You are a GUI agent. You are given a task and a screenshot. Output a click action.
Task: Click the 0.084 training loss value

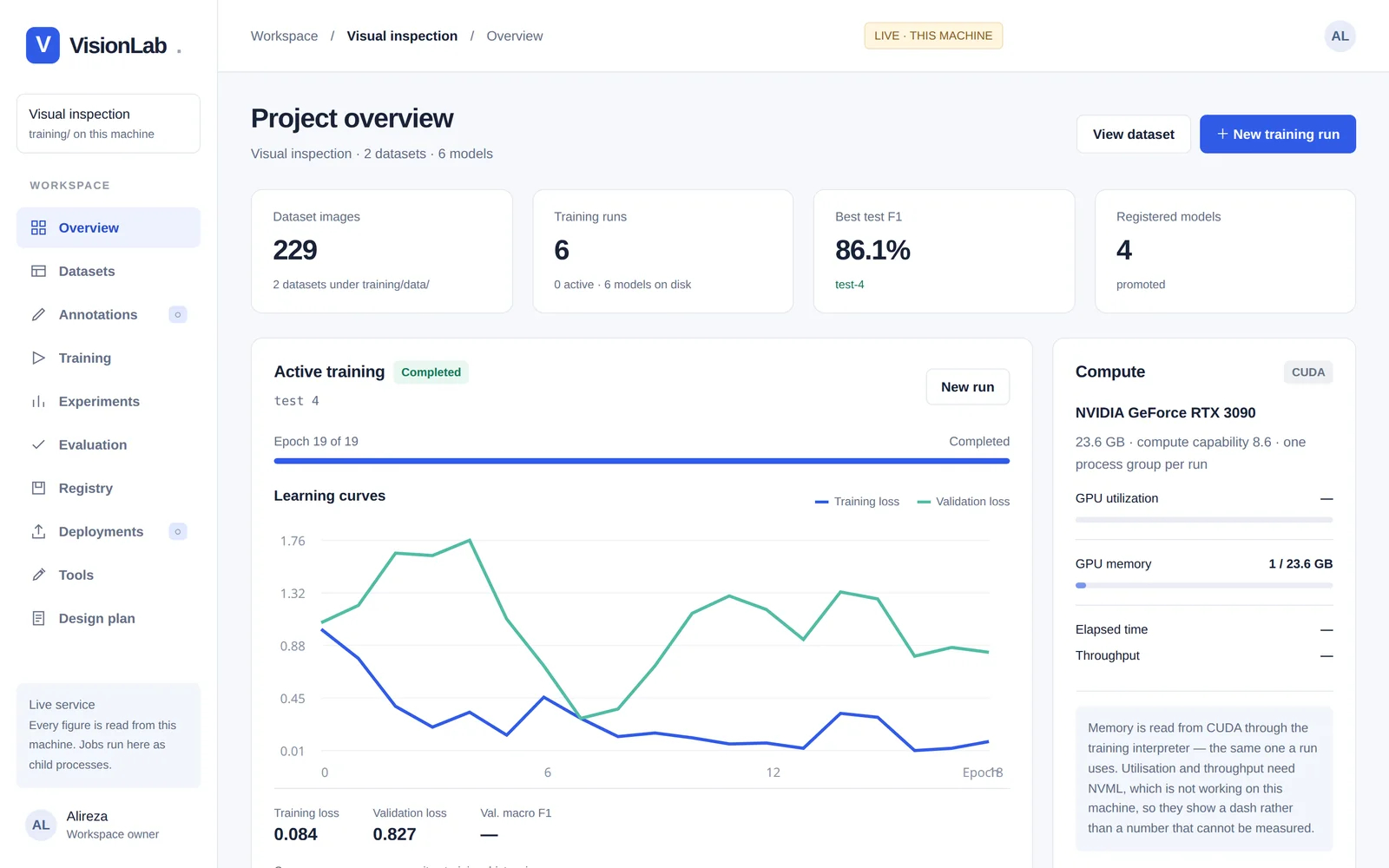coord(295,834)
